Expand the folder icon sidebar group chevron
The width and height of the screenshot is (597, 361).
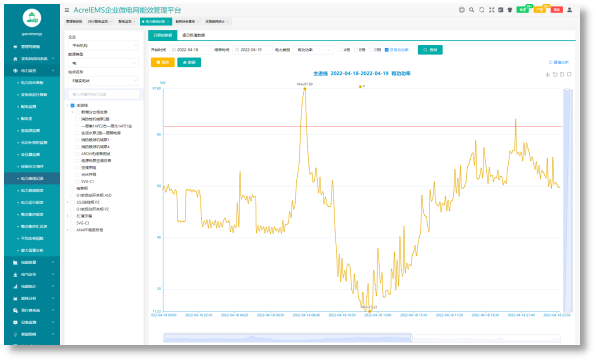click(x=53, y=262)
